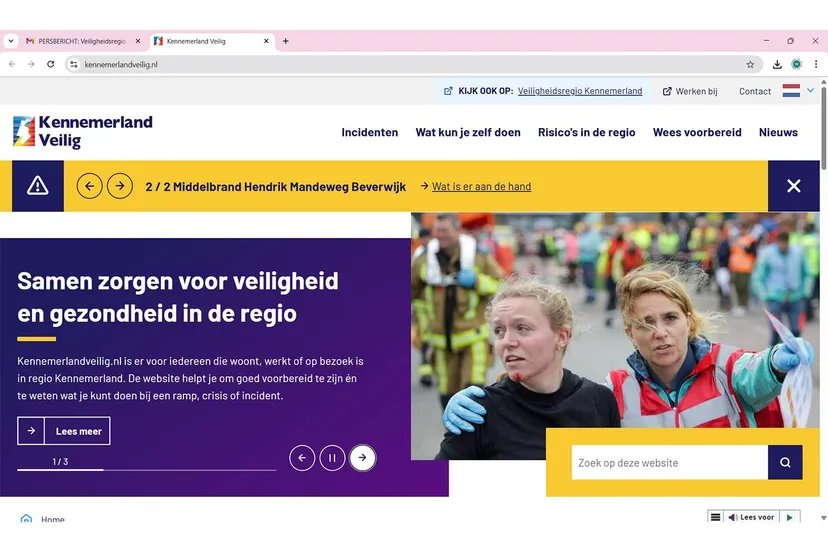Bookmark this page with star icon

pyautogui.click(x=750, y=64)
